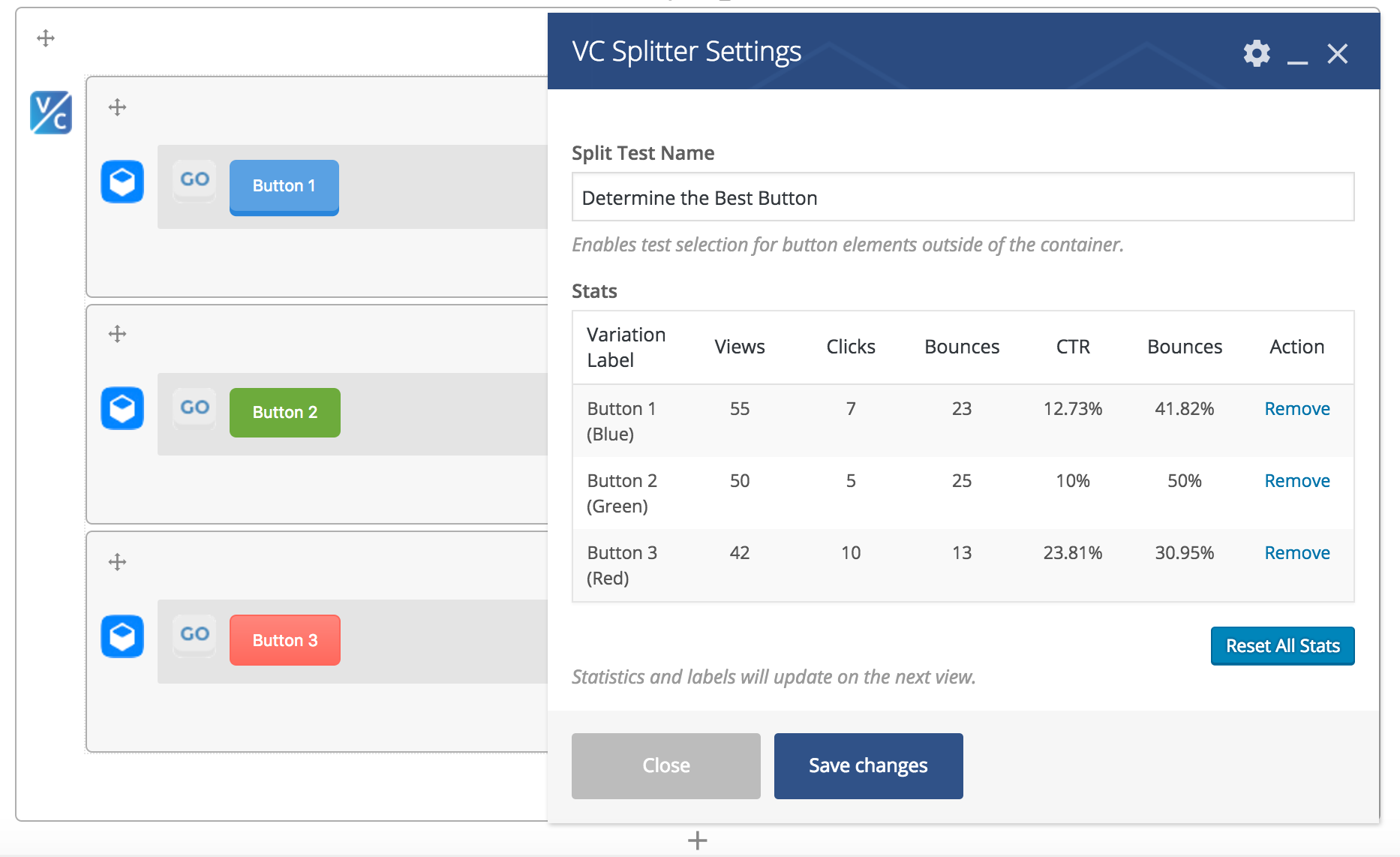Click the blue Button 1
This screenshot has height=857, width=1400.
click(284, 187)
